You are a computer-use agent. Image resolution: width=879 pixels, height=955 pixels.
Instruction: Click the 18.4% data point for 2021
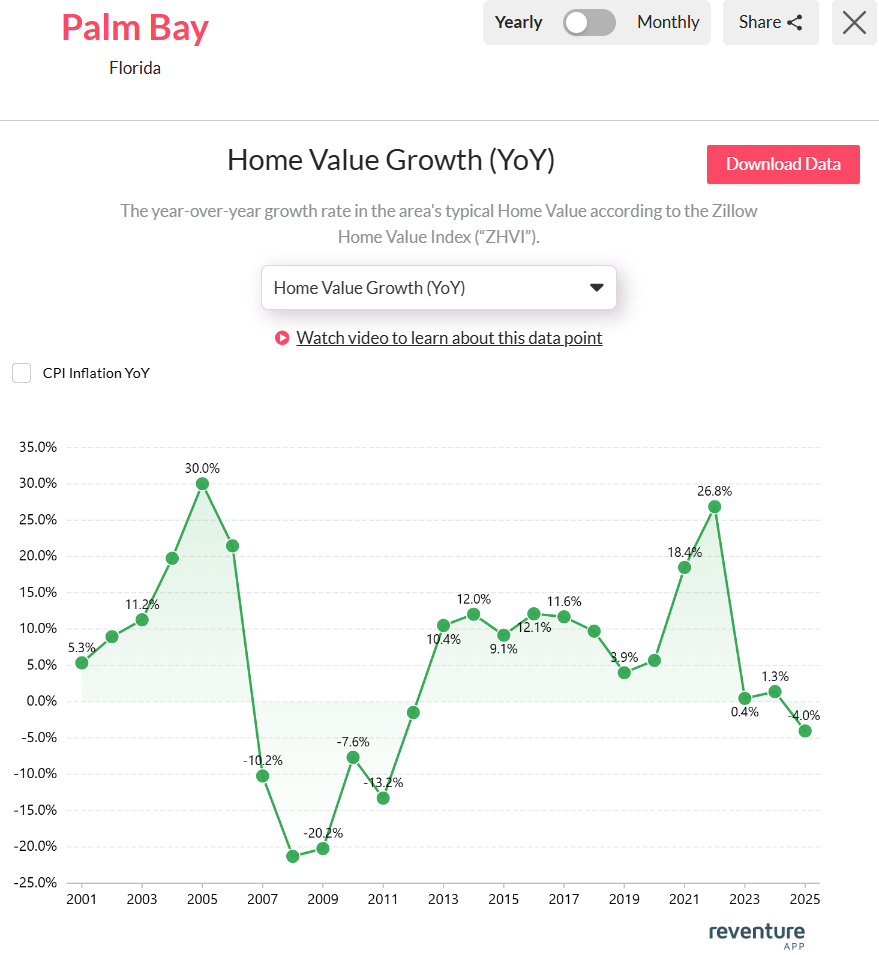[x=684, y=567]
